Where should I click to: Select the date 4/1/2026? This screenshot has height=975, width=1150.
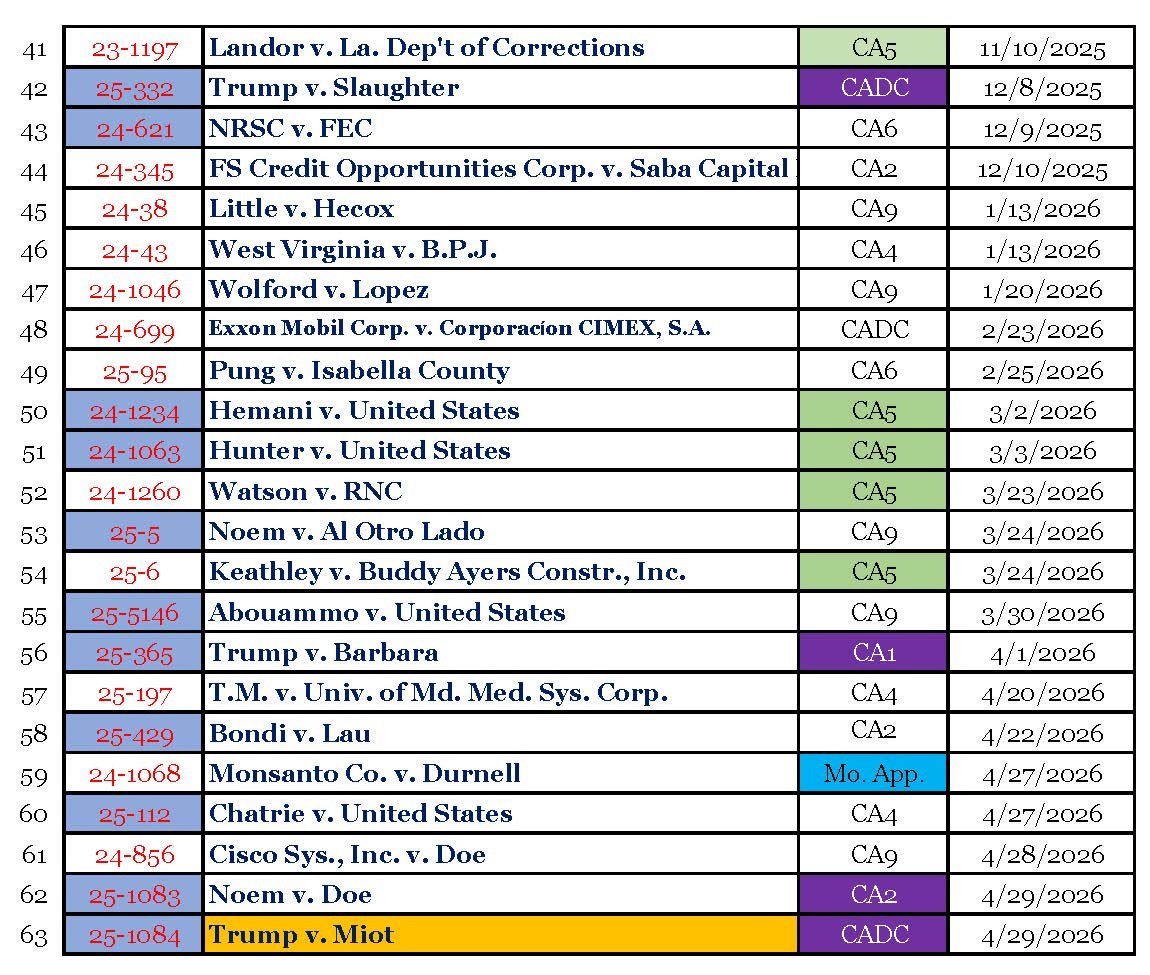point(1042,654)
